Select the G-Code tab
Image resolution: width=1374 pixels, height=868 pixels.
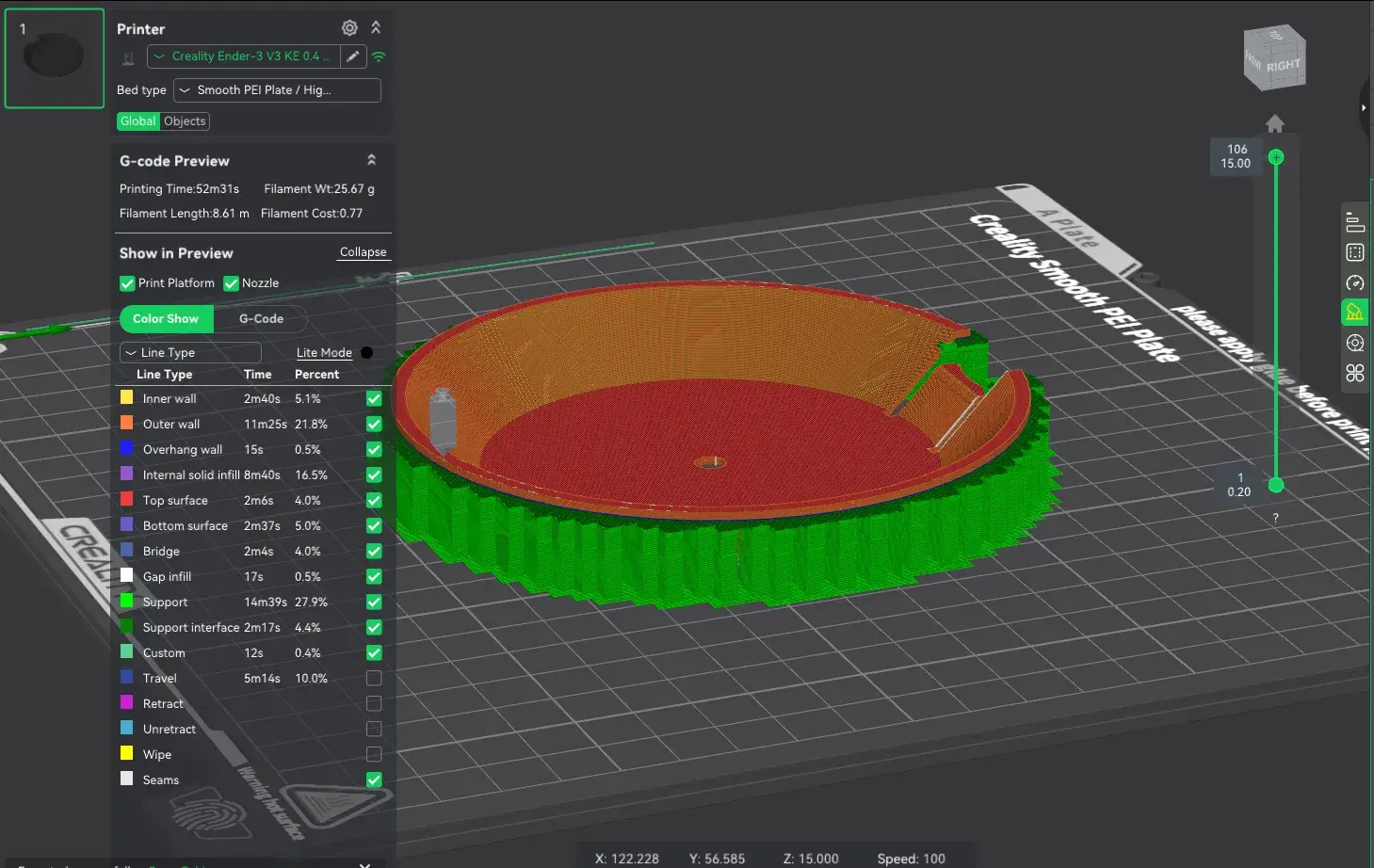click(261, 319)
